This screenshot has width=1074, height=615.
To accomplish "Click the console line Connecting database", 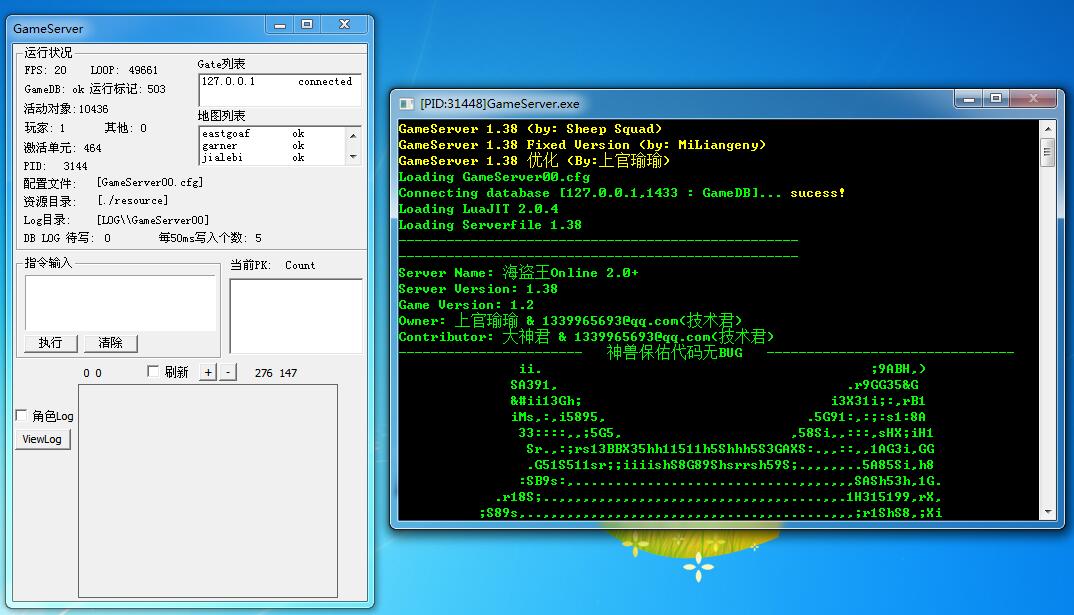I will click(621, 193).
